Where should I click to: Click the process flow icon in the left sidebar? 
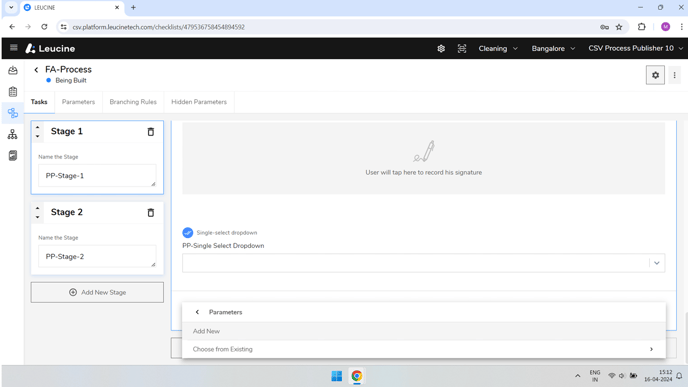tap(13, 113)
